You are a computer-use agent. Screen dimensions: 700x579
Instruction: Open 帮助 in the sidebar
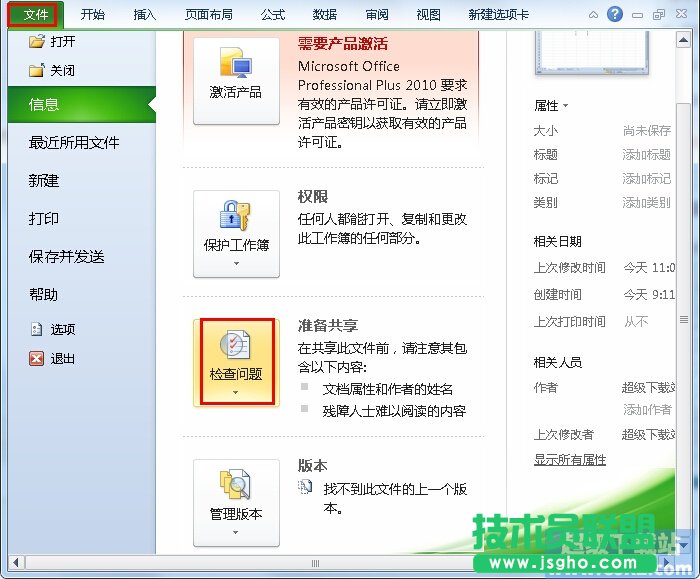click(44, 294)
